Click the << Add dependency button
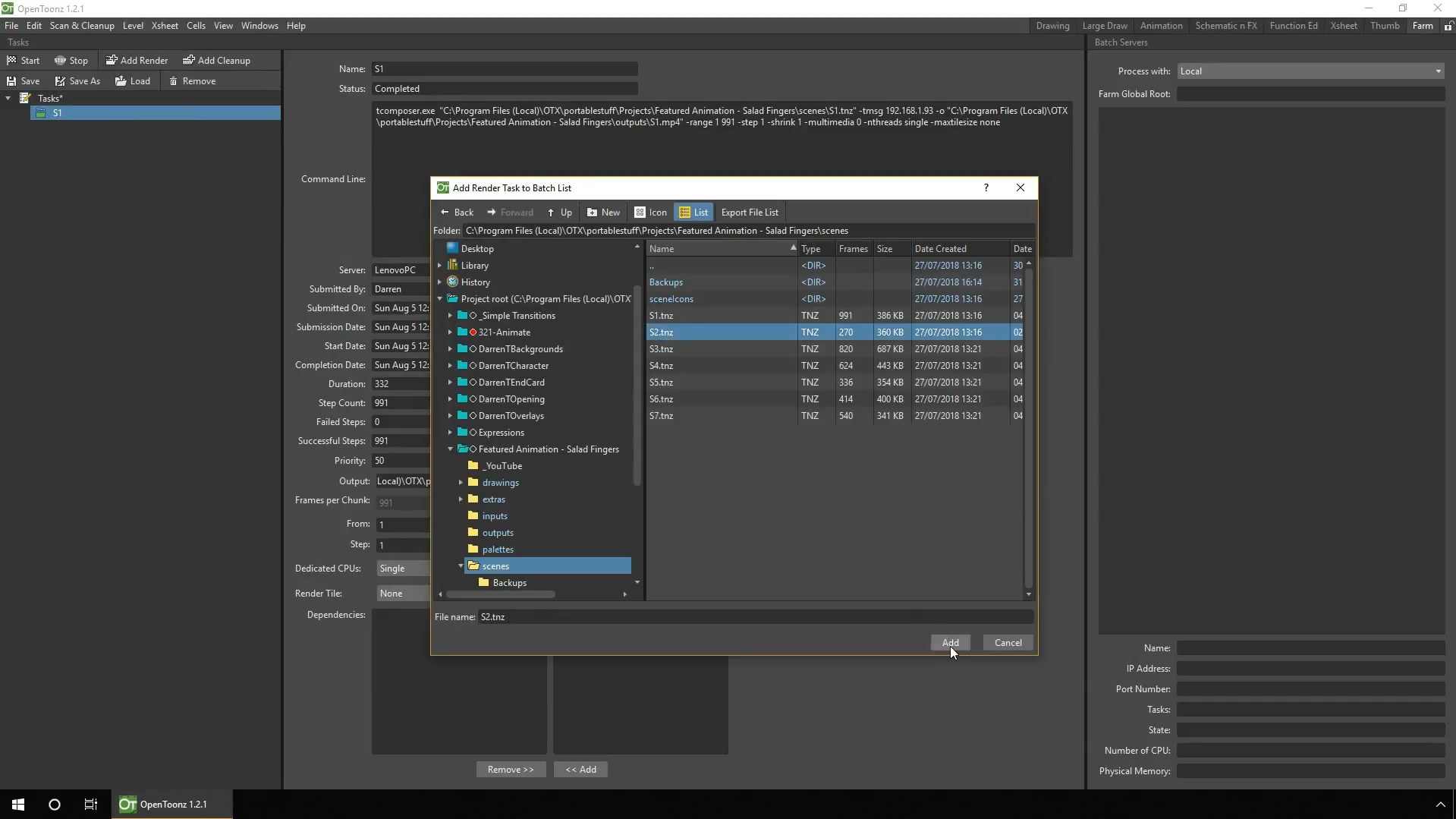 click(x=580, y=770)
